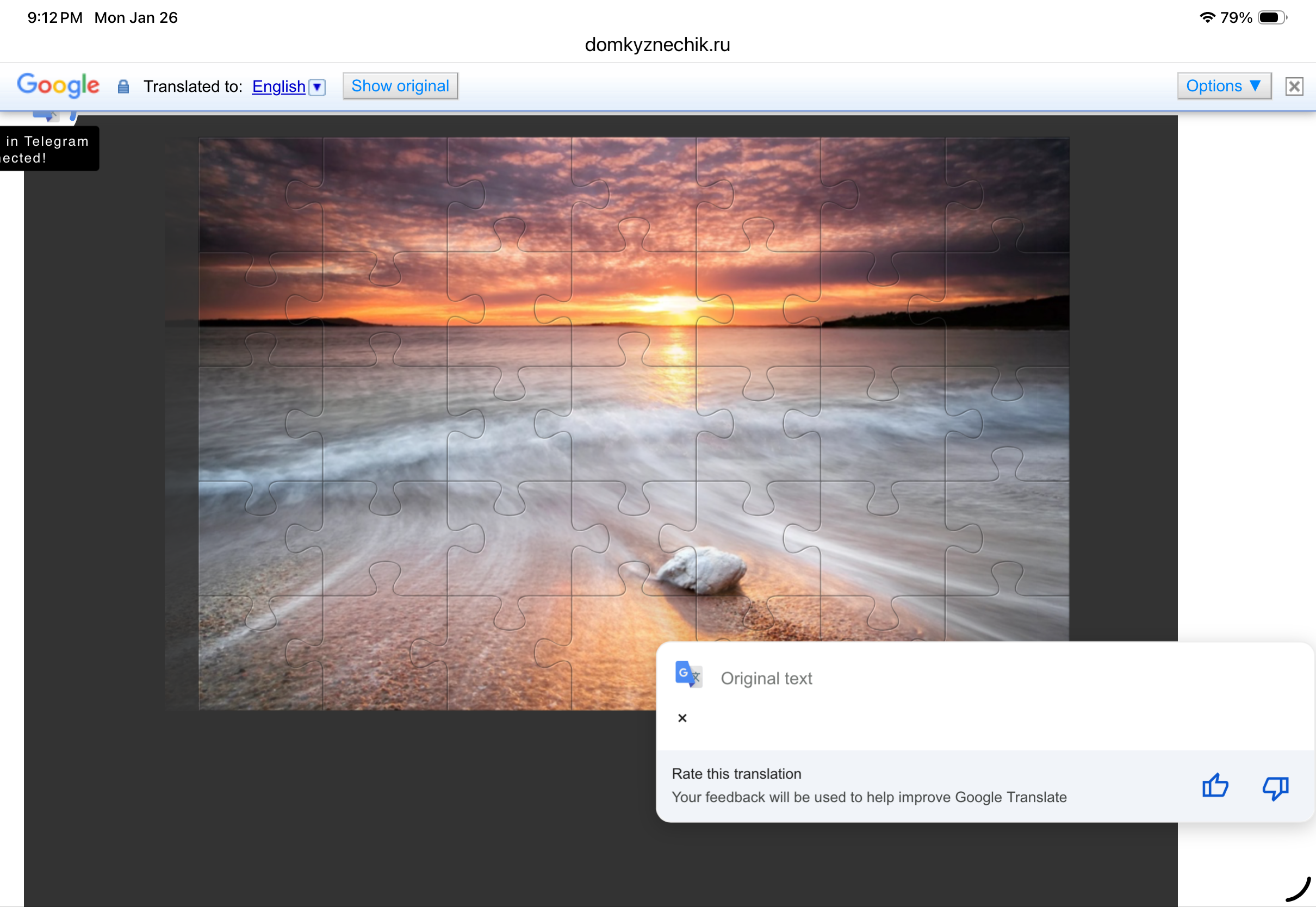Dismiss the Original text popup with small X
Image resolution: width=1316 pixels, height=907 pixels.
pyautogui.click(x=682, y=718)
